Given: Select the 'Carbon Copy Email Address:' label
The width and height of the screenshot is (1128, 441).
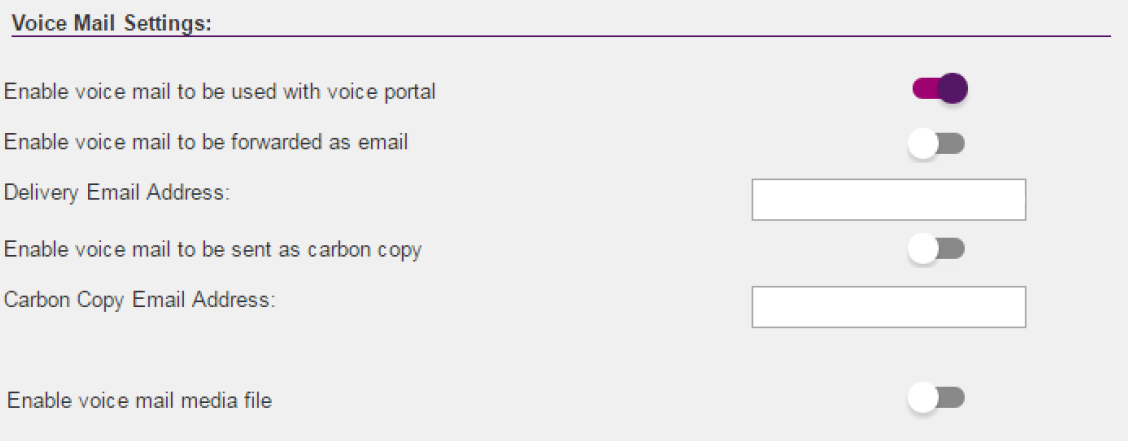Looking at the screenshot, I should (139, 298).
